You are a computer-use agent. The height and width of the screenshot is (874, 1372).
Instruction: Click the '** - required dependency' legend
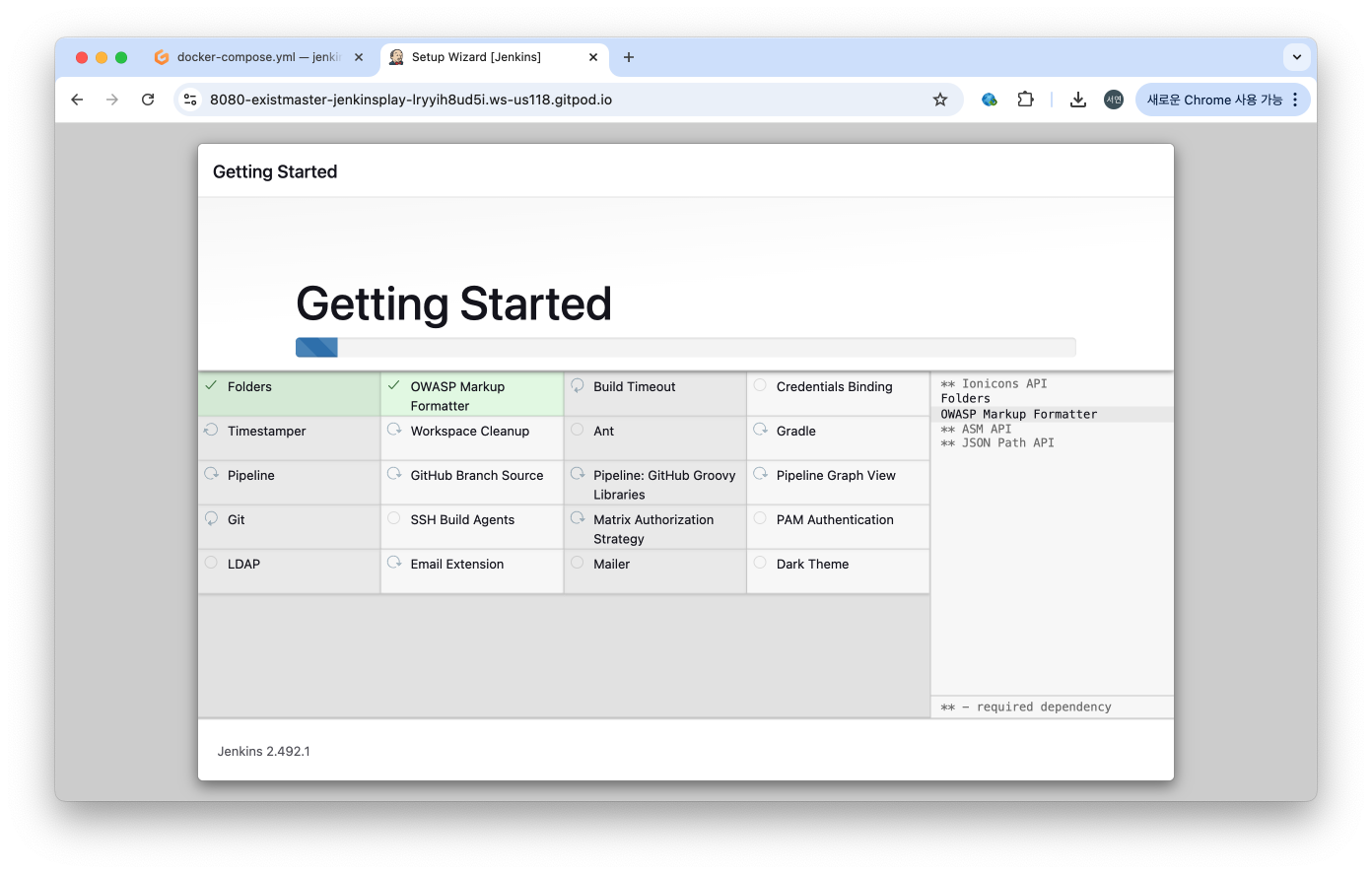(1026, 706)
